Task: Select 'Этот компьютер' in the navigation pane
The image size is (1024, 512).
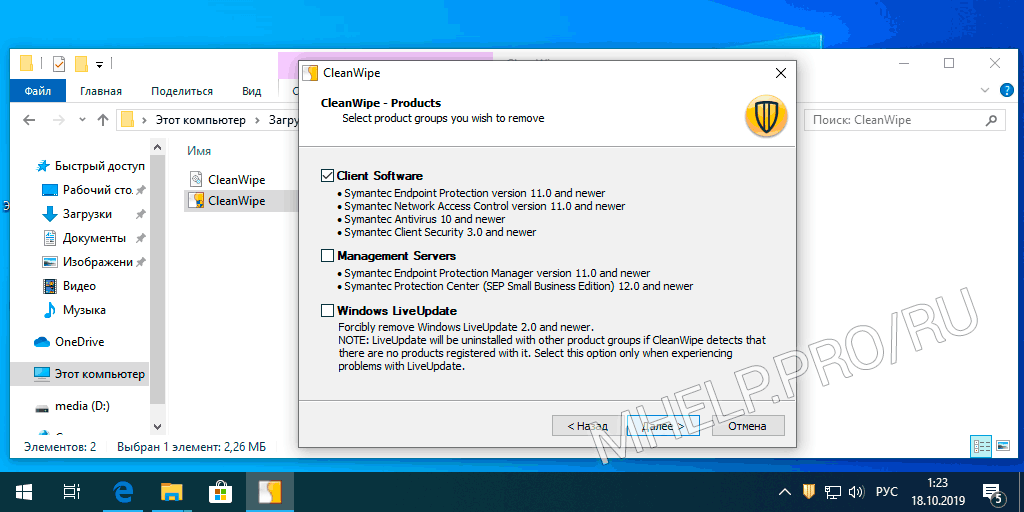Action: (x=89, y=374)
